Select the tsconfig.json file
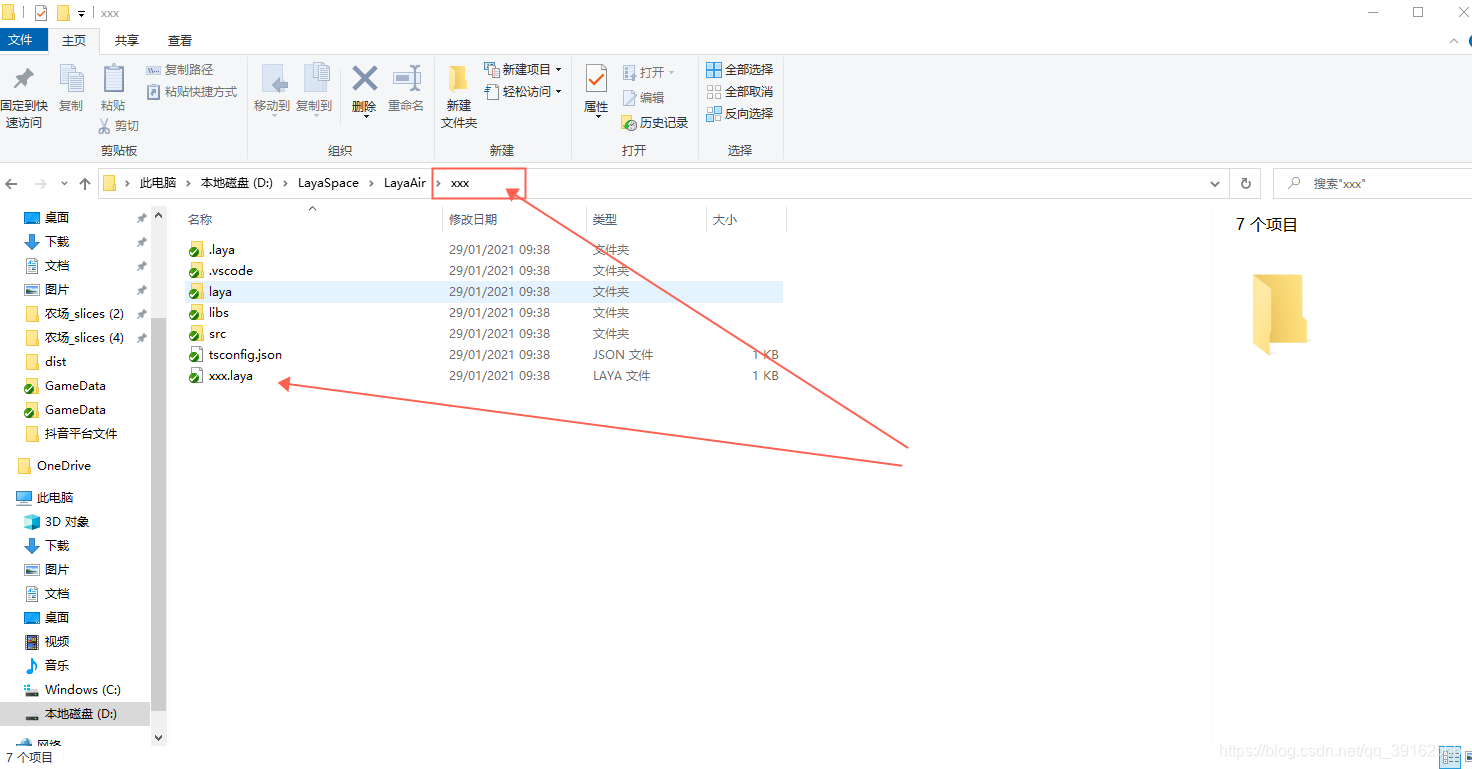The width and height of the screenshot is (1472, 769). pos(245,355)
